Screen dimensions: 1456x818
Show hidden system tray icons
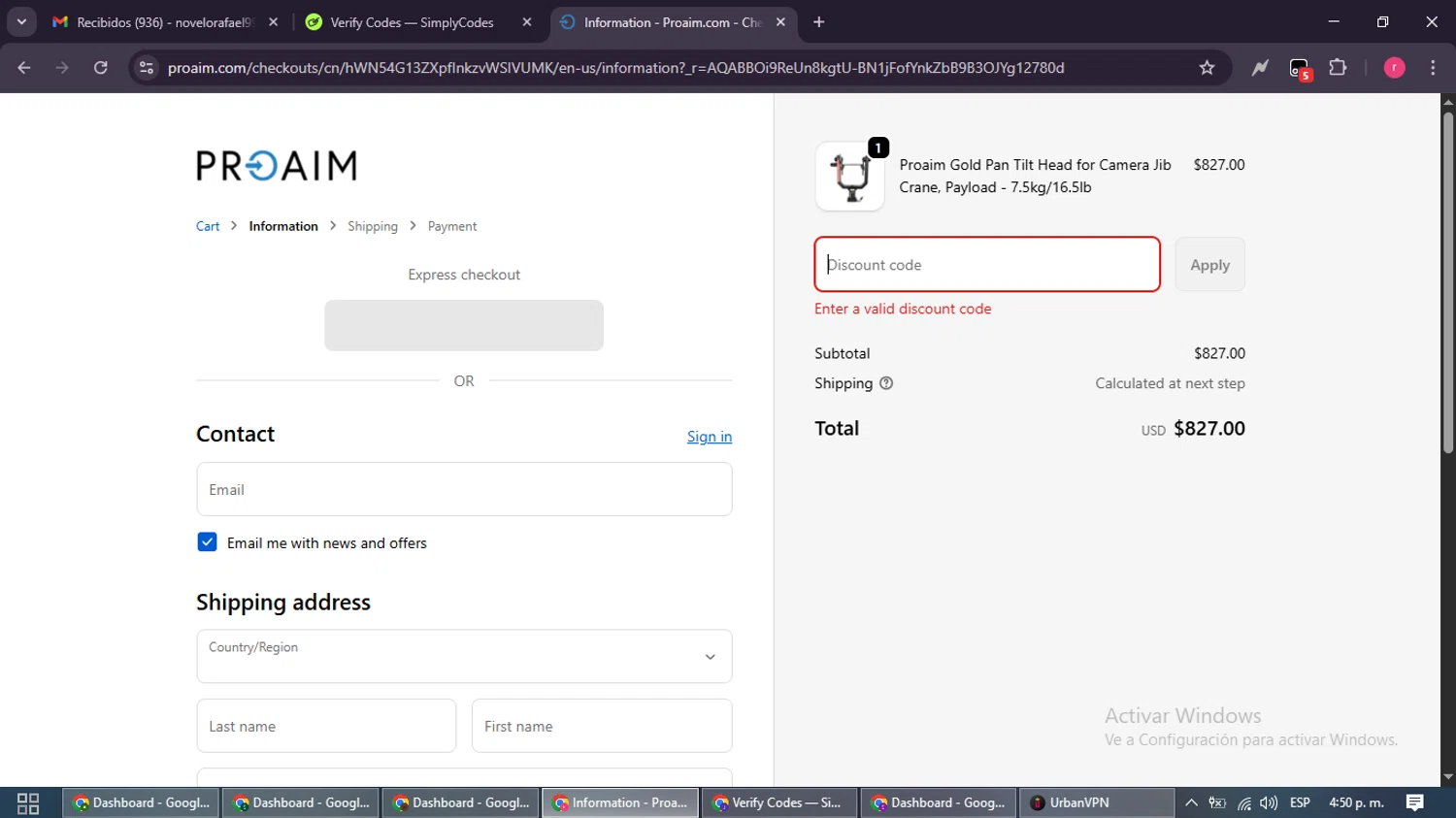(1192, 802)
